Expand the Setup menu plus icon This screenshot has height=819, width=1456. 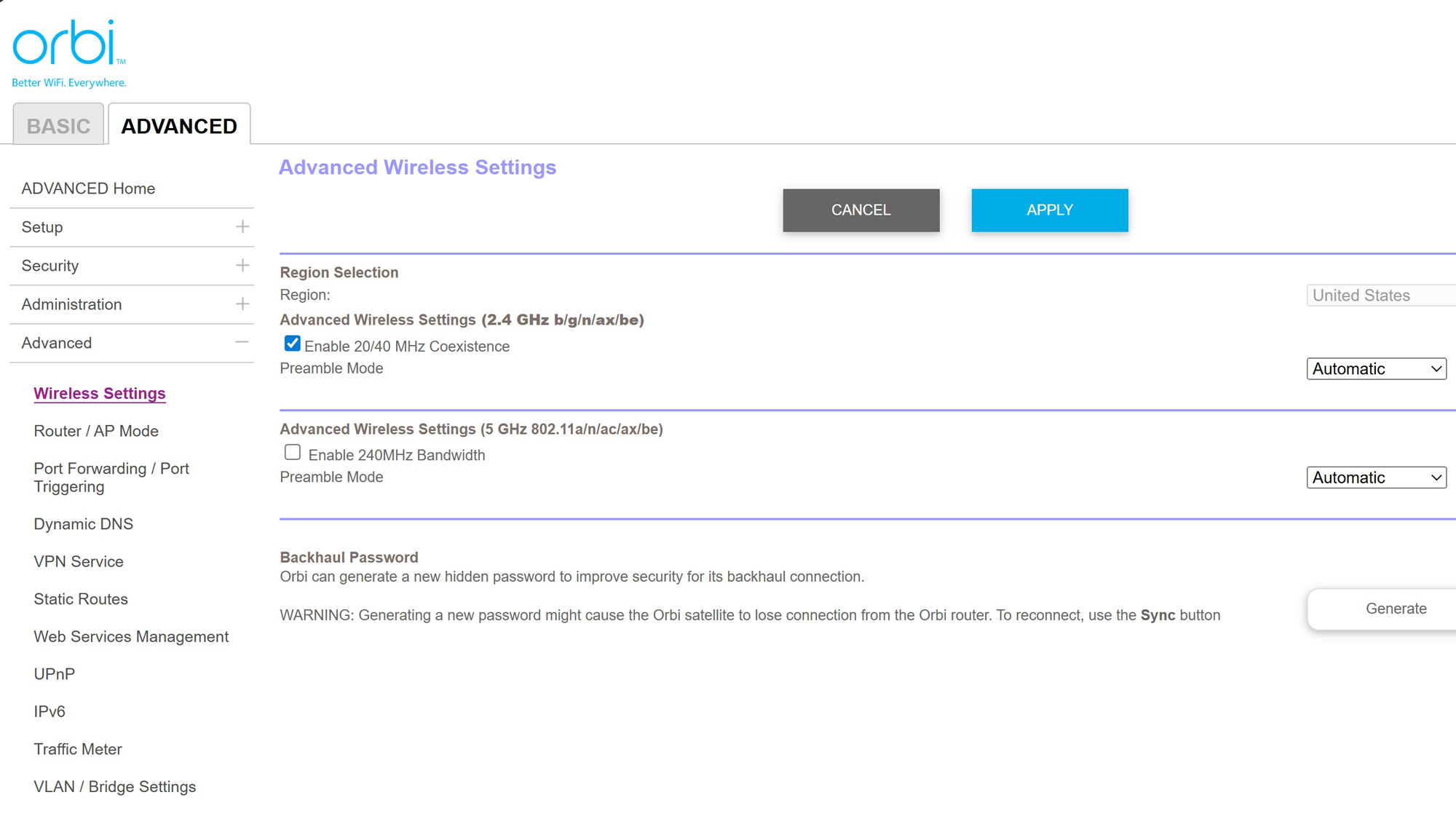coord(242,227)
